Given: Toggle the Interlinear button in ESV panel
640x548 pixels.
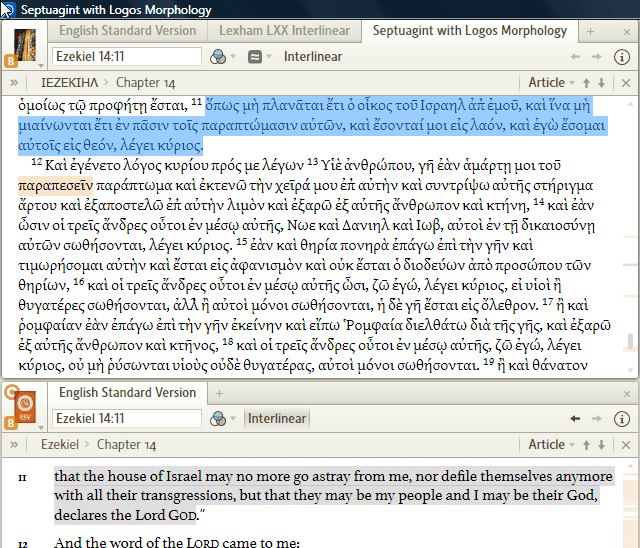Looking at the screenshot, I should point(277,419).
